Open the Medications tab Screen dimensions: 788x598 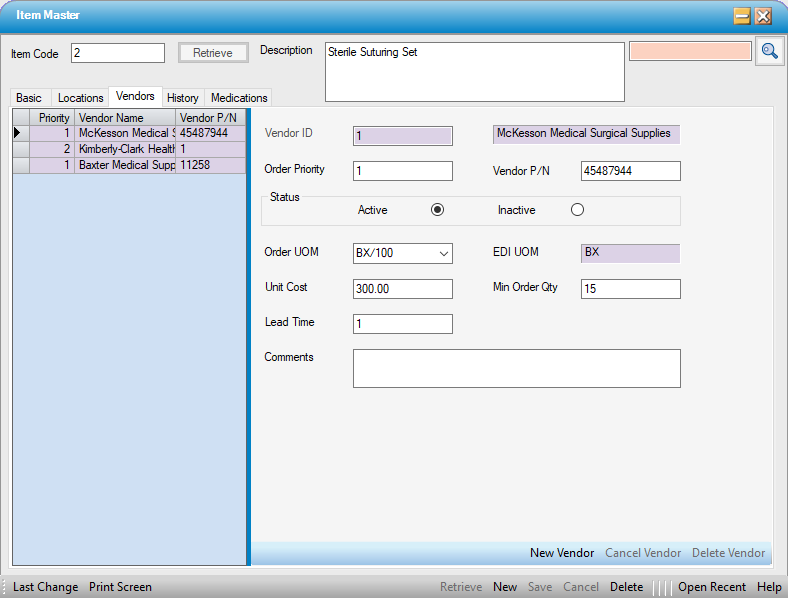click(239, 98)
